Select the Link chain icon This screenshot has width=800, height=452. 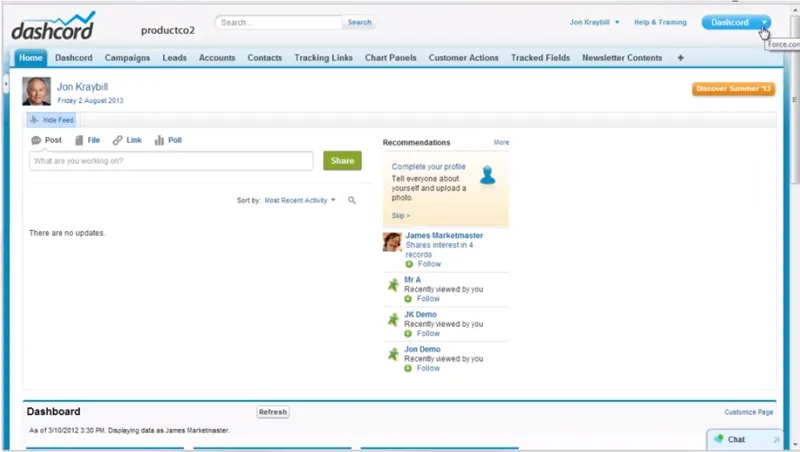tap(117, 140)
